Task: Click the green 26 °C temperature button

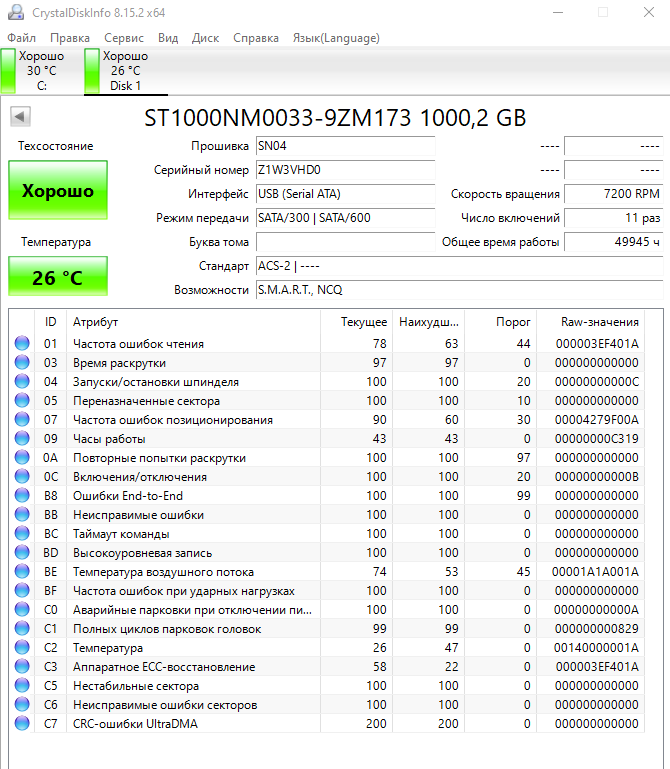Action: [x=58, y=276]
